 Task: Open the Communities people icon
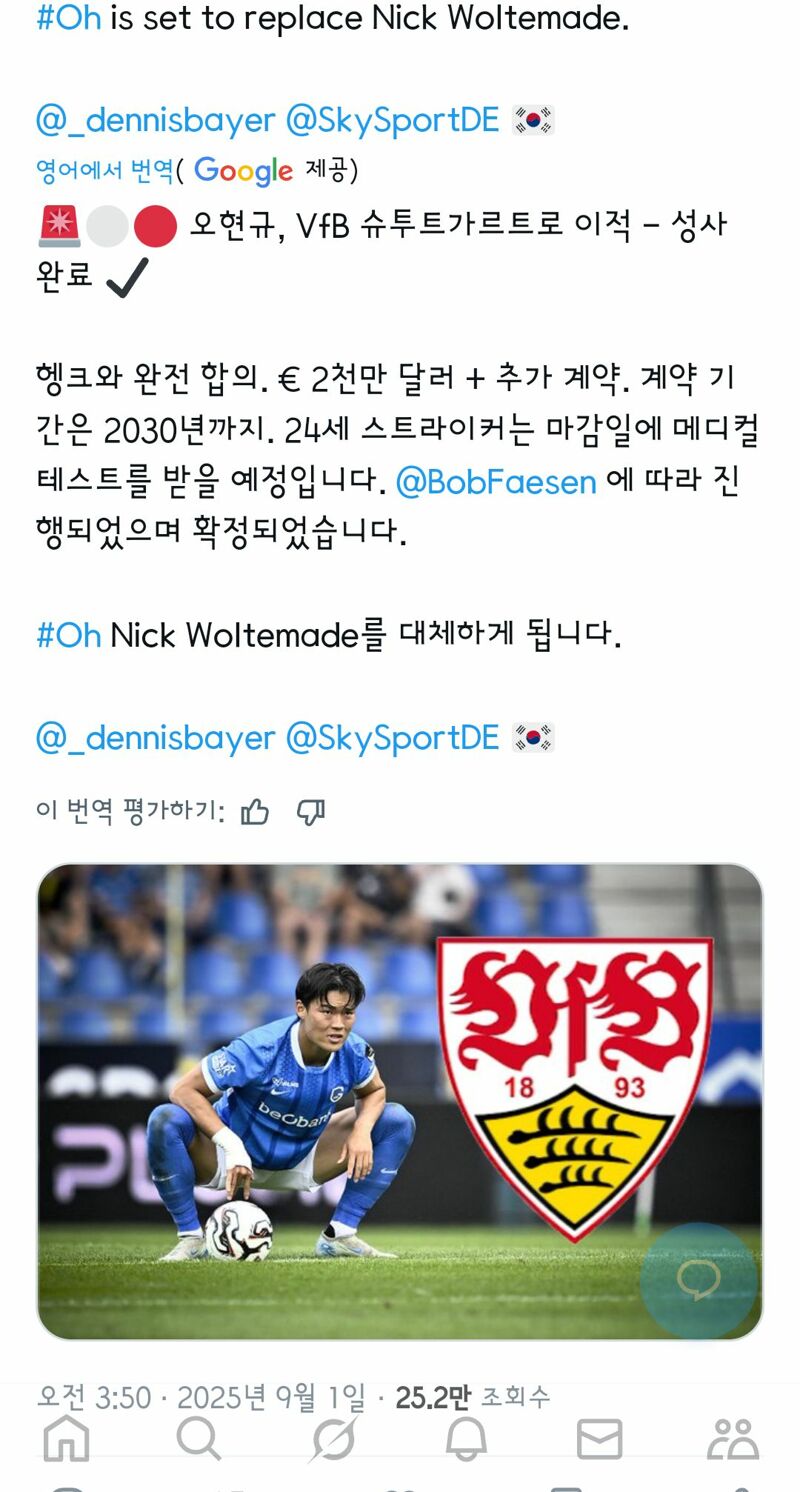coord(733,1440)
